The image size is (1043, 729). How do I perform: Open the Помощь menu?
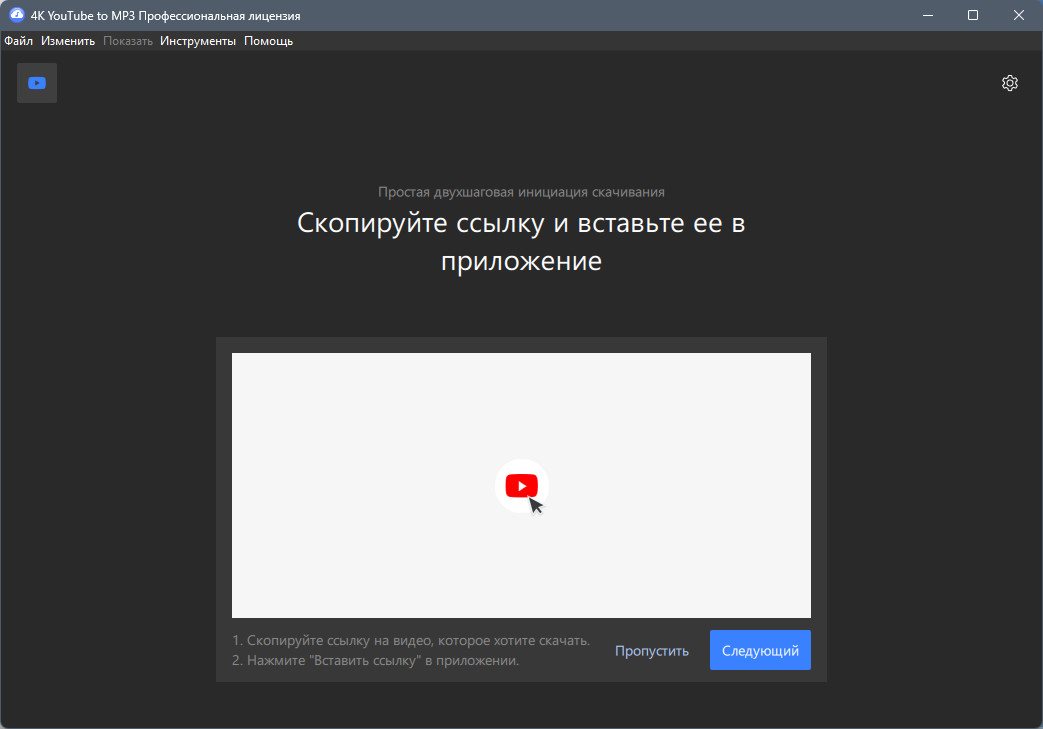tap(268, 41)
